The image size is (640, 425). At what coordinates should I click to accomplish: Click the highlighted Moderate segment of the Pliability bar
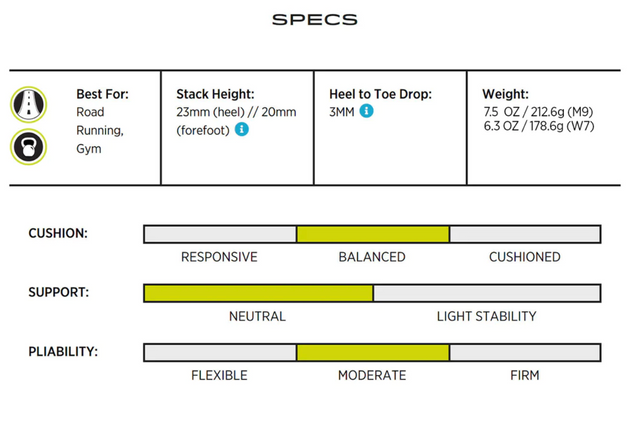(x=372, y=352)
